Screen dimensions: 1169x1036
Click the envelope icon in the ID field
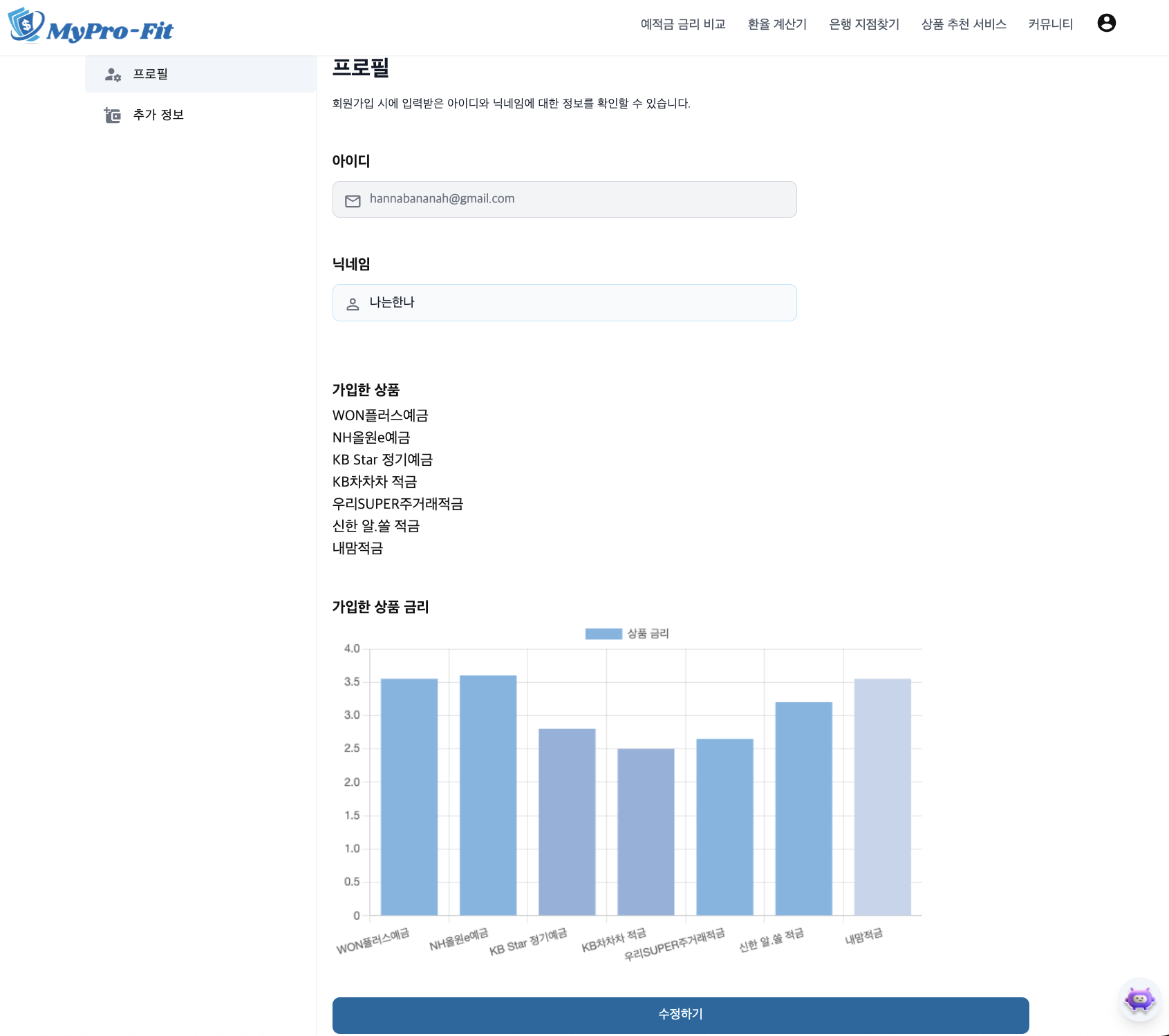coord(353,201)
